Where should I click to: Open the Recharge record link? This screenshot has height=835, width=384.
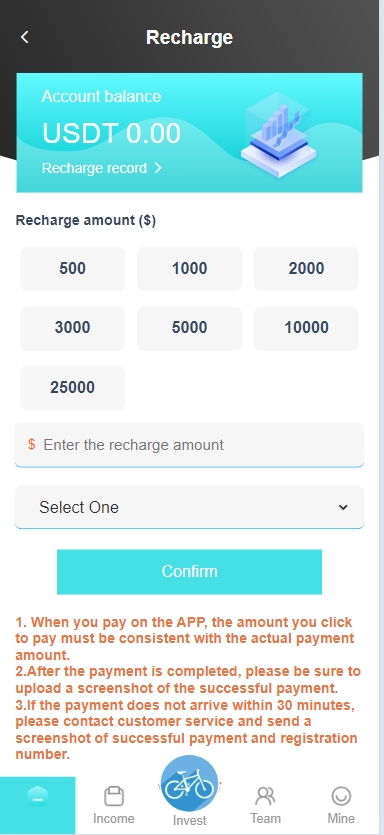click(x=101, y=168)
